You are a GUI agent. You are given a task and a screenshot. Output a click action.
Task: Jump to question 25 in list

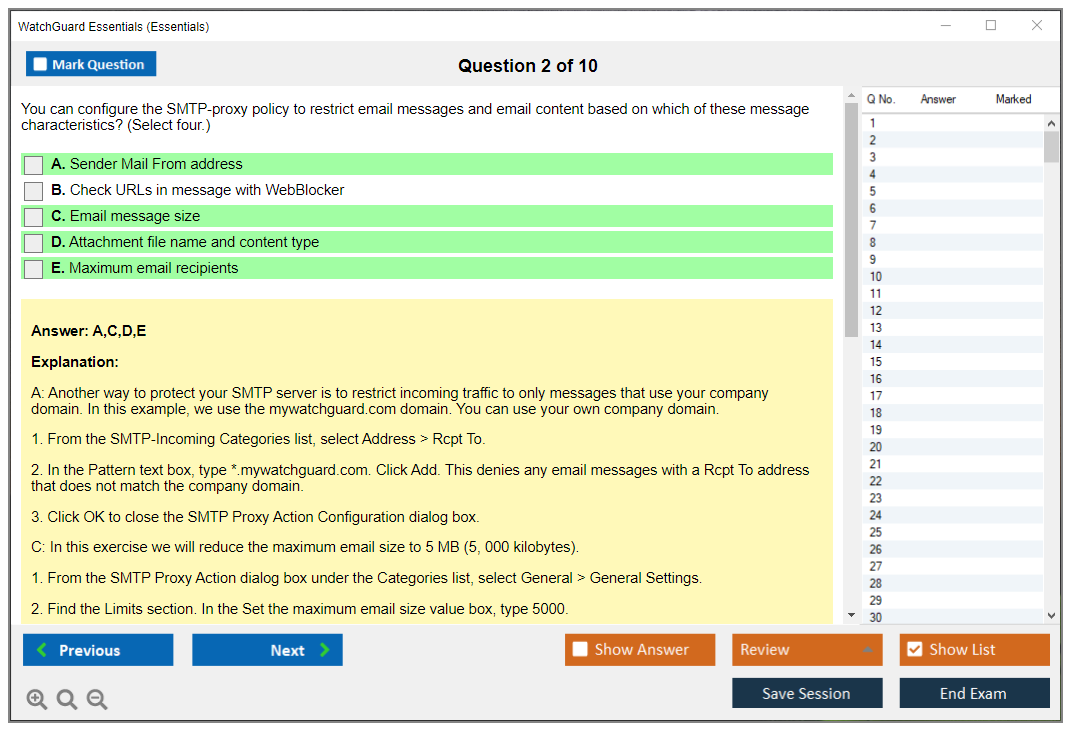(876, 532)
